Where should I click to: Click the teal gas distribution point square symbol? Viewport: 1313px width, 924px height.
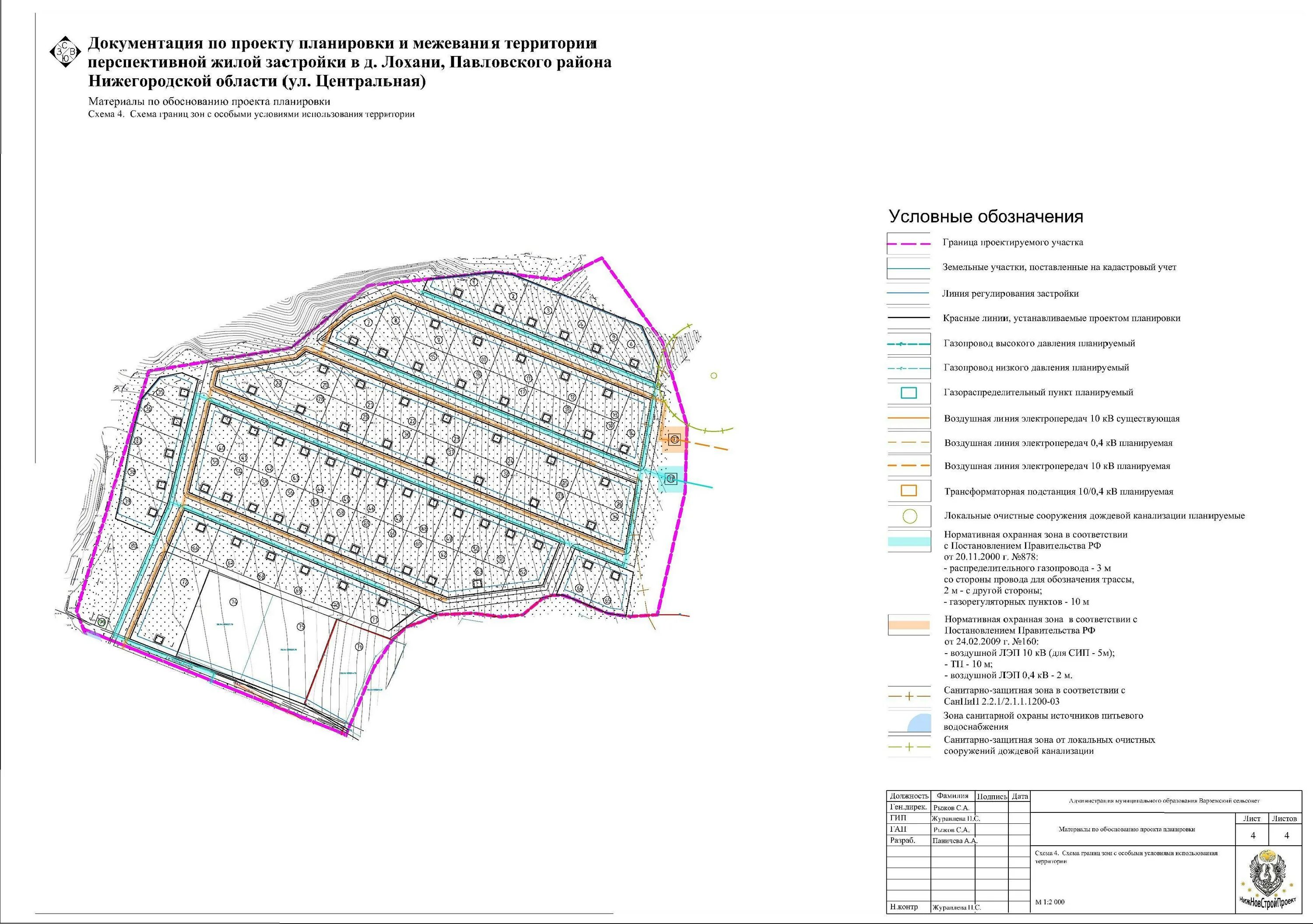(908, 393)
